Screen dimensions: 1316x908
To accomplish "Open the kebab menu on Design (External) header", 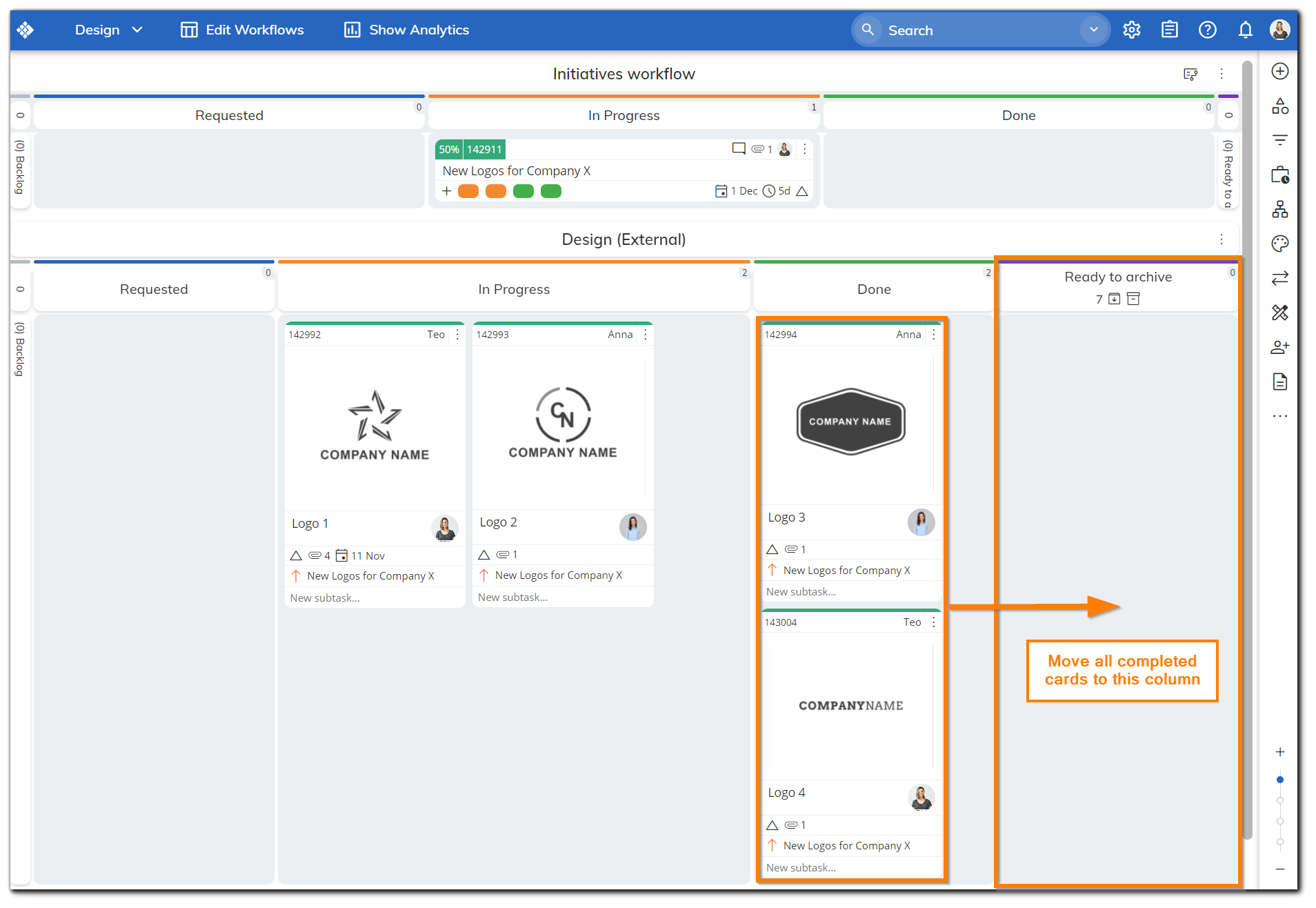I will click(1222, 239).
